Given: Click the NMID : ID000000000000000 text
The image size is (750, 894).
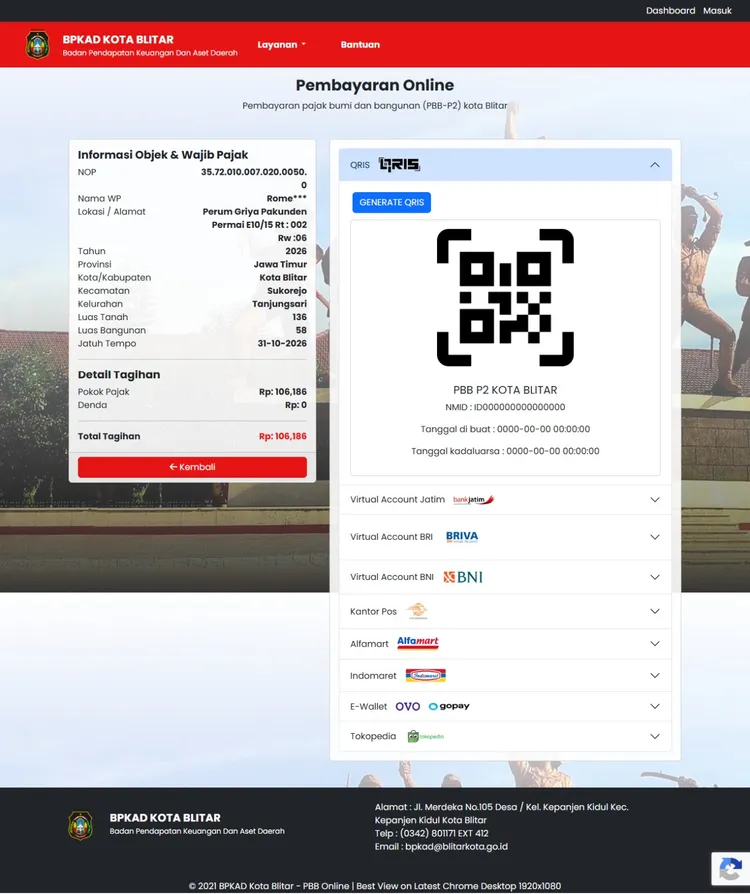Looking at the screenshot, I should pos(505,407).
